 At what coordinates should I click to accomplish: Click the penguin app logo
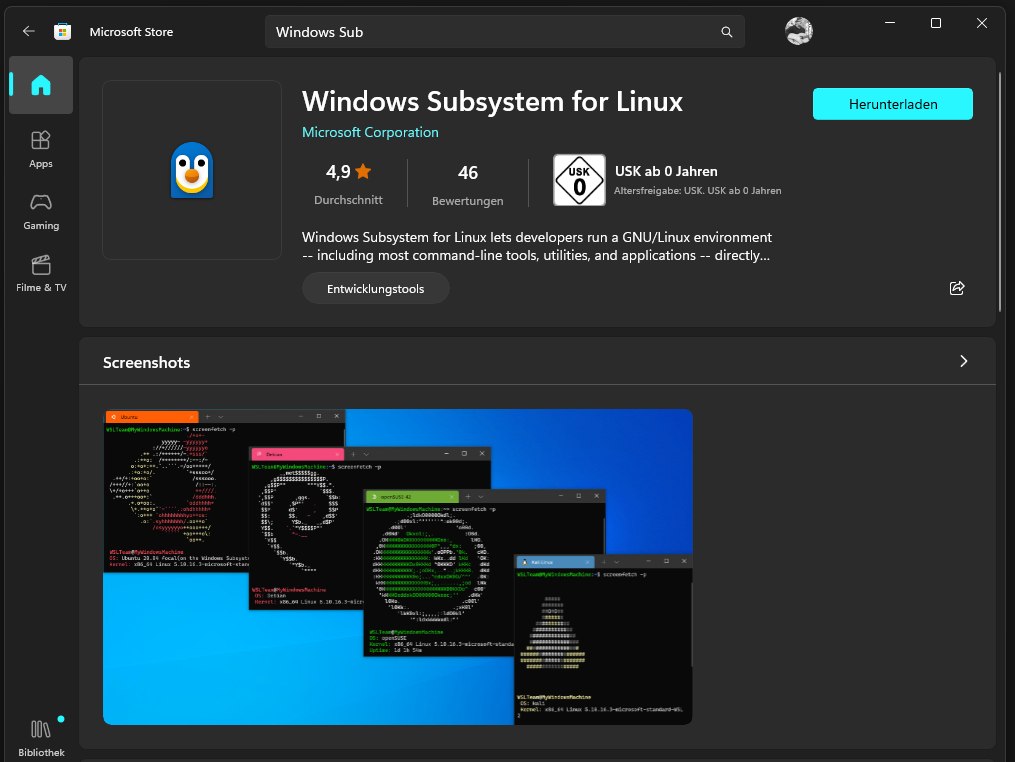[192, 170]
